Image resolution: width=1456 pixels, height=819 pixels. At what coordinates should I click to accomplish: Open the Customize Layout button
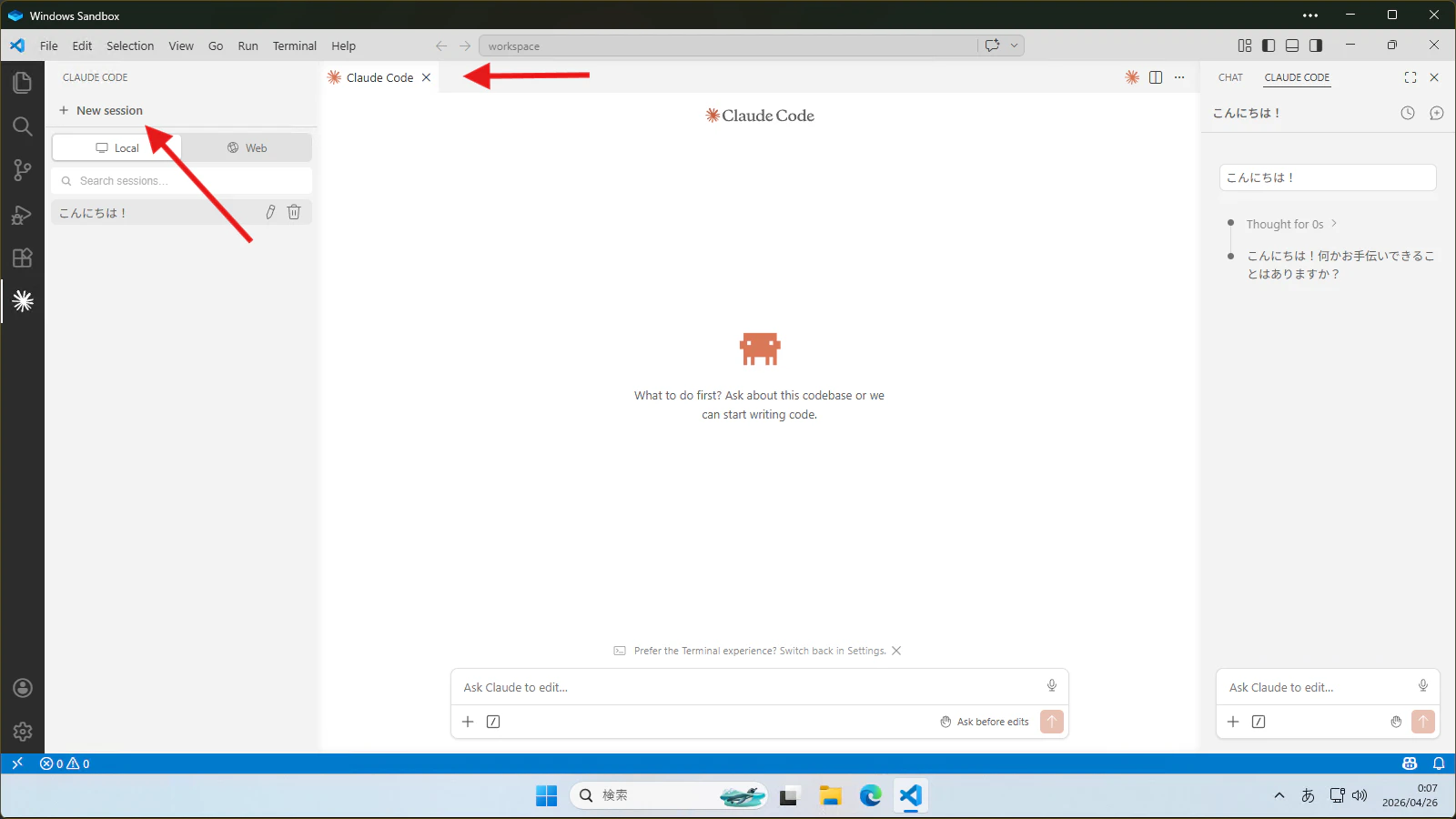(x=1245, y=45)
